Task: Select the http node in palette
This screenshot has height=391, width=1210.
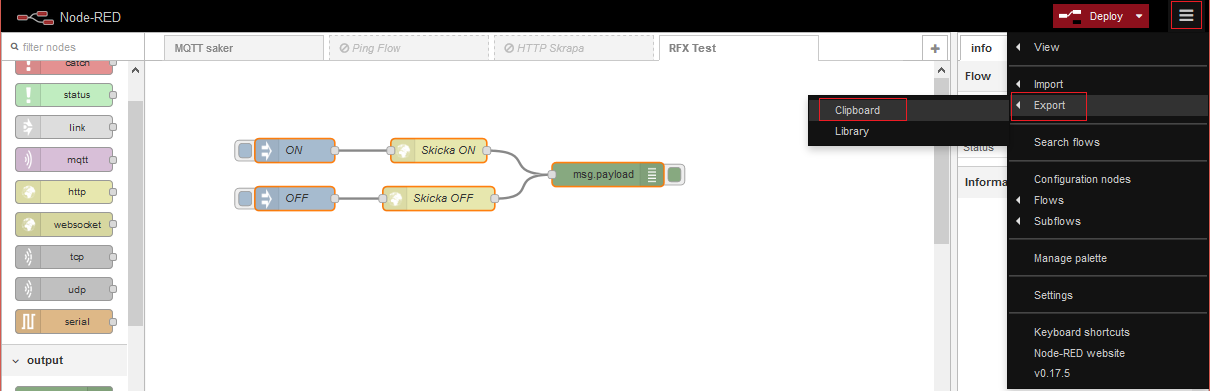Action: (x=64, y=192)
